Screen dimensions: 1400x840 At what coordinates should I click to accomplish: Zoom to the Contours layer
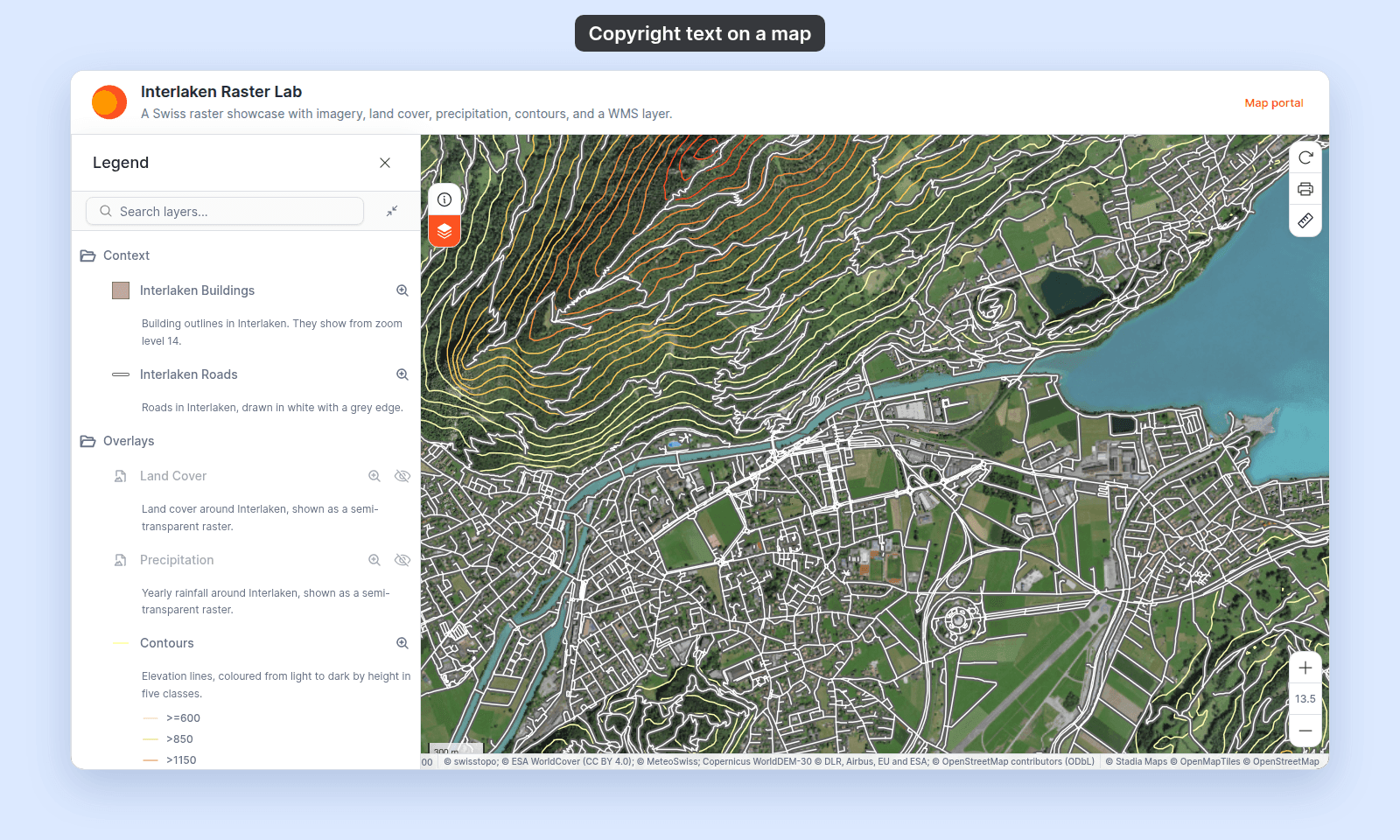click(402, 643)
